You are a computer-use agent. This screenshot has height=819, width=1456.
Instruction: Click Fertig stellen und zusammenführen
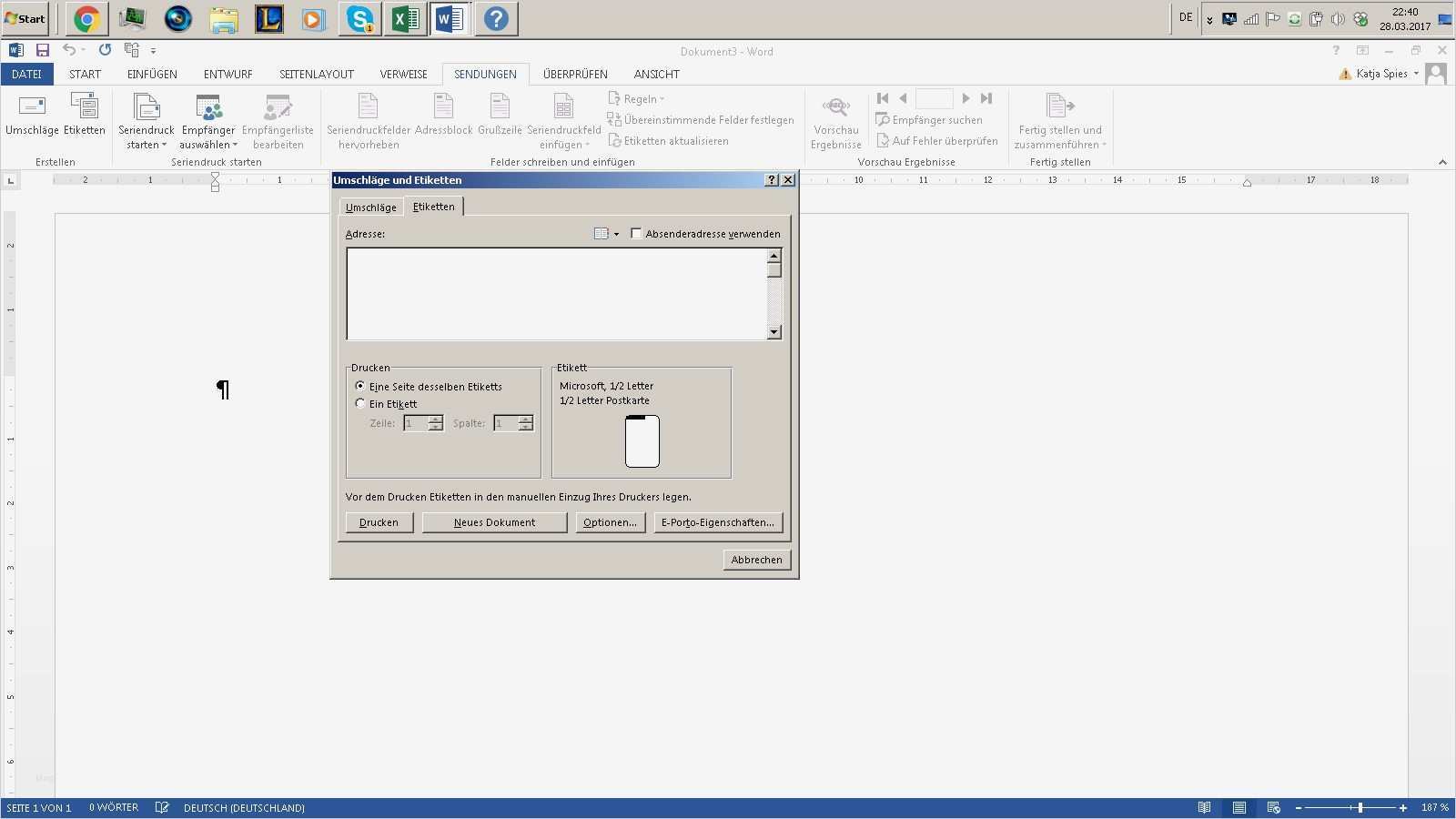pos(1059,118)
